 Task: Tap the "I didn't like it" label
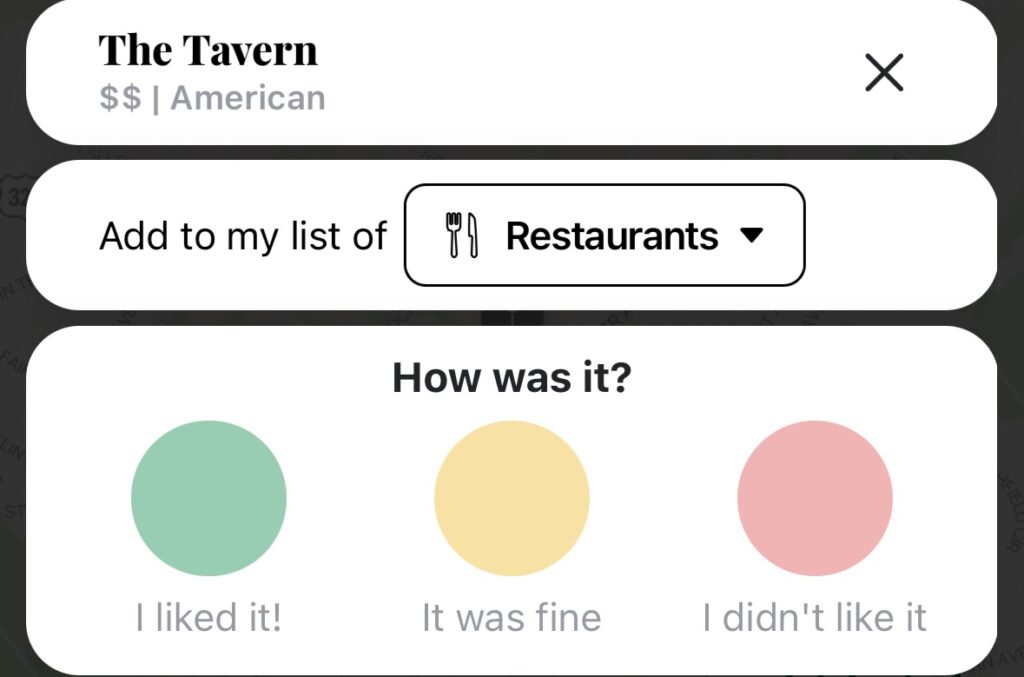815,617
